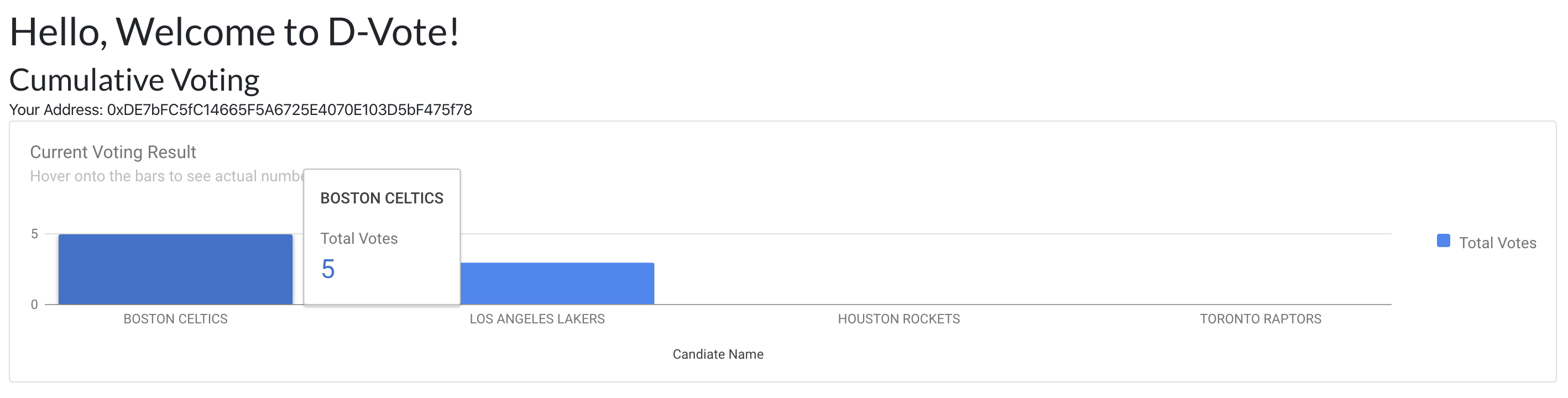Click the Total Votes label inside tooltip

359,239
